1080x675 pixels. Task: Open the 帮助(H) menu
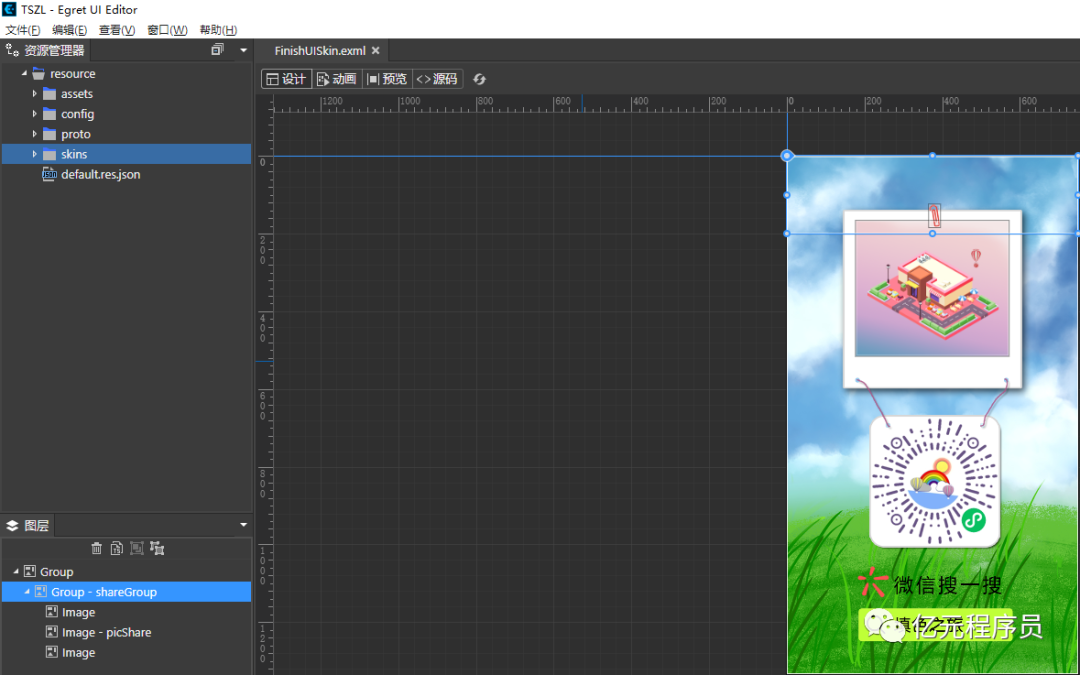[218, 30]
